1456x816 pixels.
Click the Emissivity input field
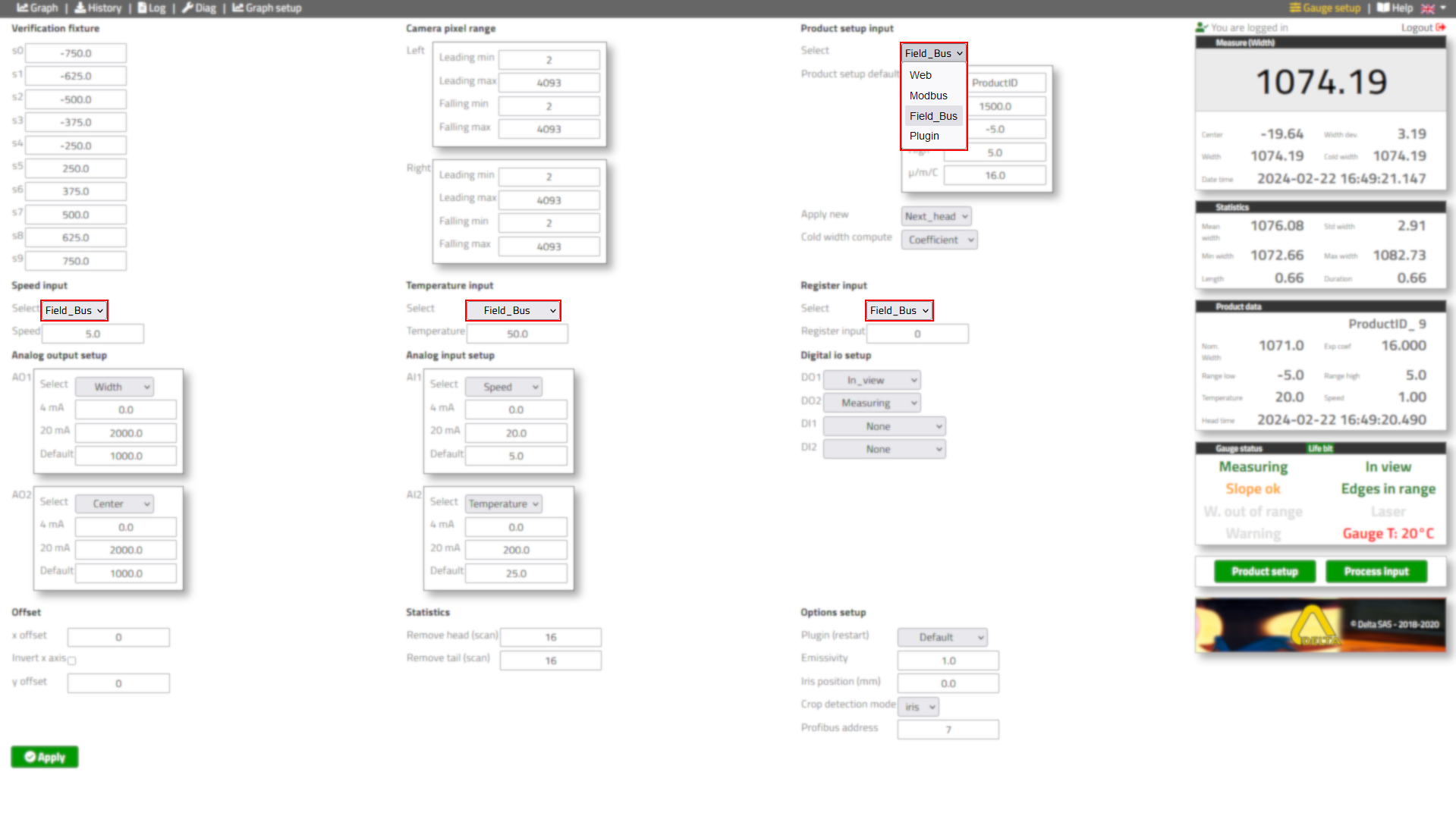pyautogui.click(x=948, y=661)
